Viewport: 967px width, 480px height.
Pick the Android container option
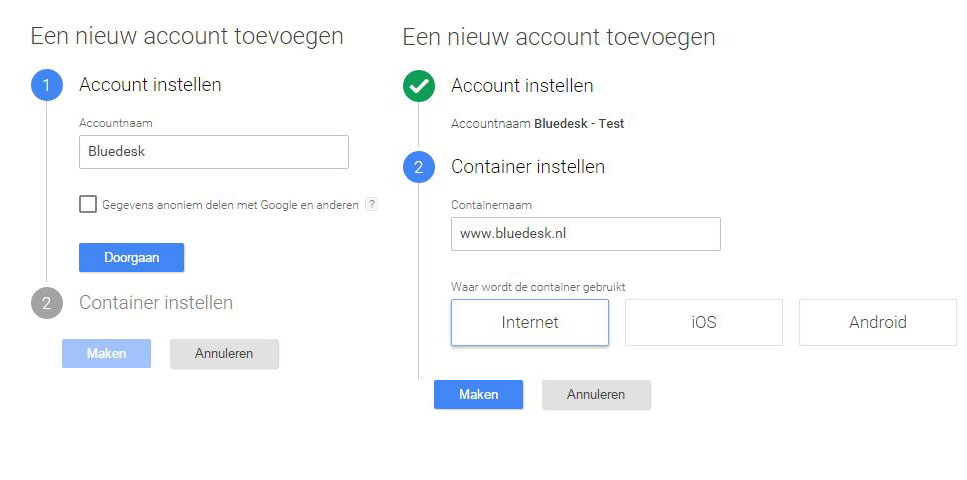click(877, 322)
